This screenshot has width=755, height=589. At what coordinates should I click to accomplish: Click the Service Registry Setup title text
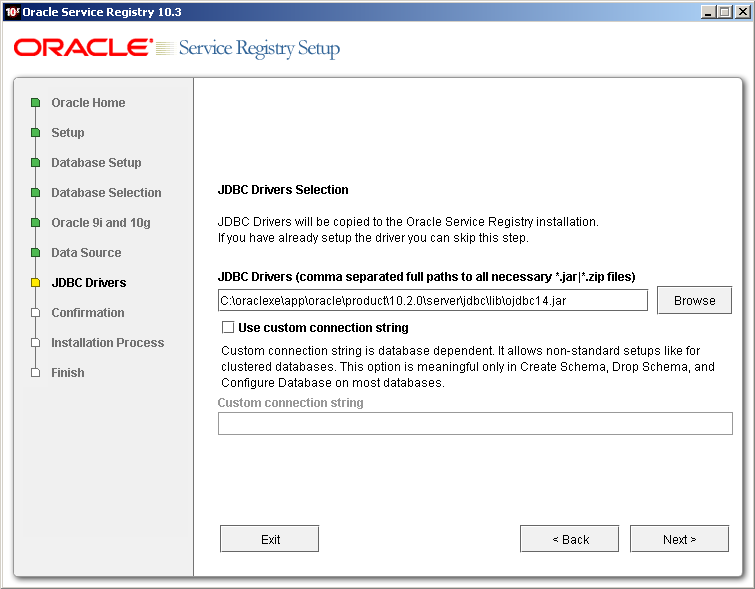tap(259, 49)
